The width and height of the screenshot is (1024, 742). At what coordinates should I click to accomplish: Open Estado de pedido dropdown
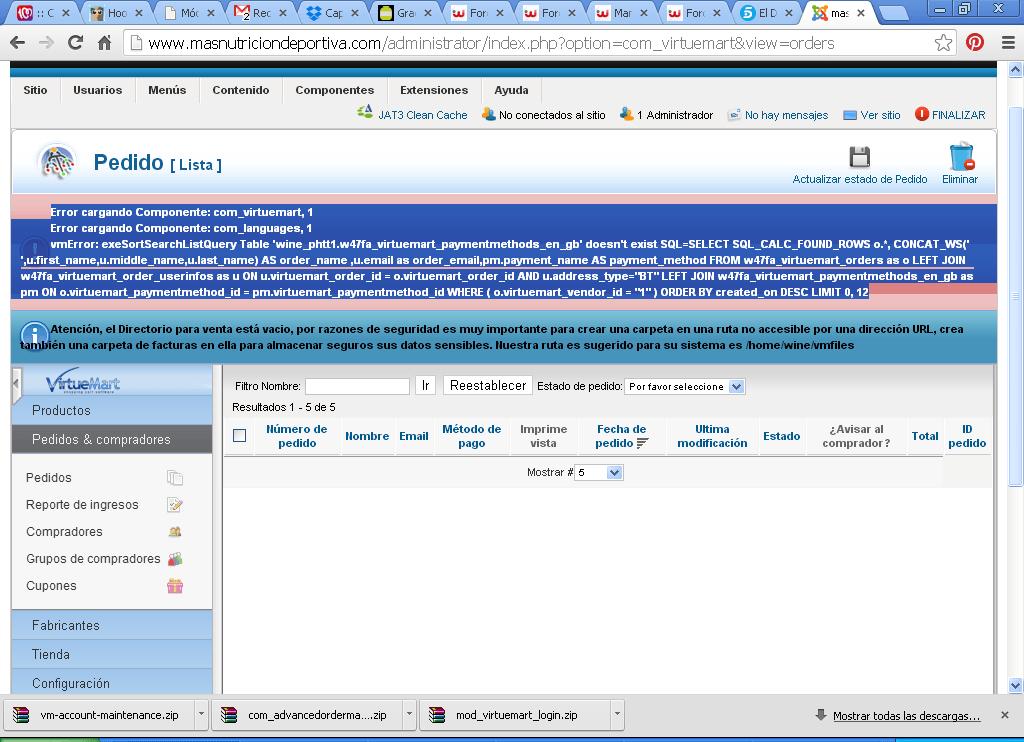pos(684,387)
